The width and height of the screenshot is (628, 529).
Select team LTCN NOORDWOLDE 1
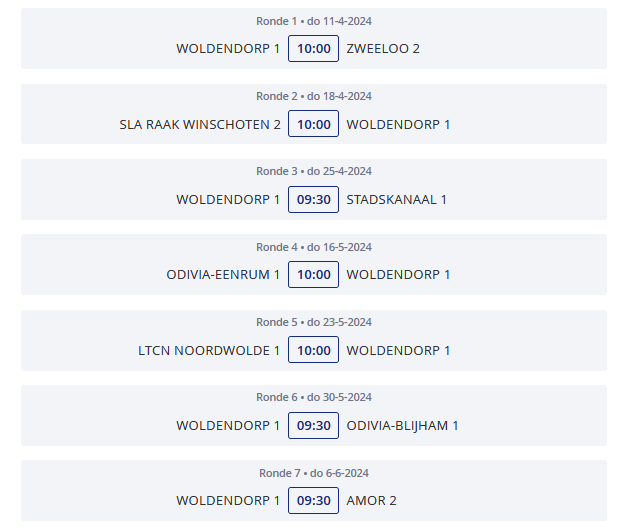coord(209,350)
